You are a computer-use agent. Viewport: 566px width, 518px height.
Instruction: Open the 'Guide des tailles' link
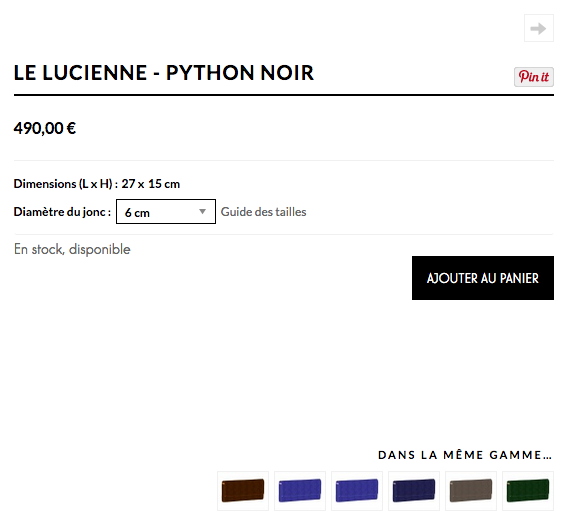[x=264, y=212]
